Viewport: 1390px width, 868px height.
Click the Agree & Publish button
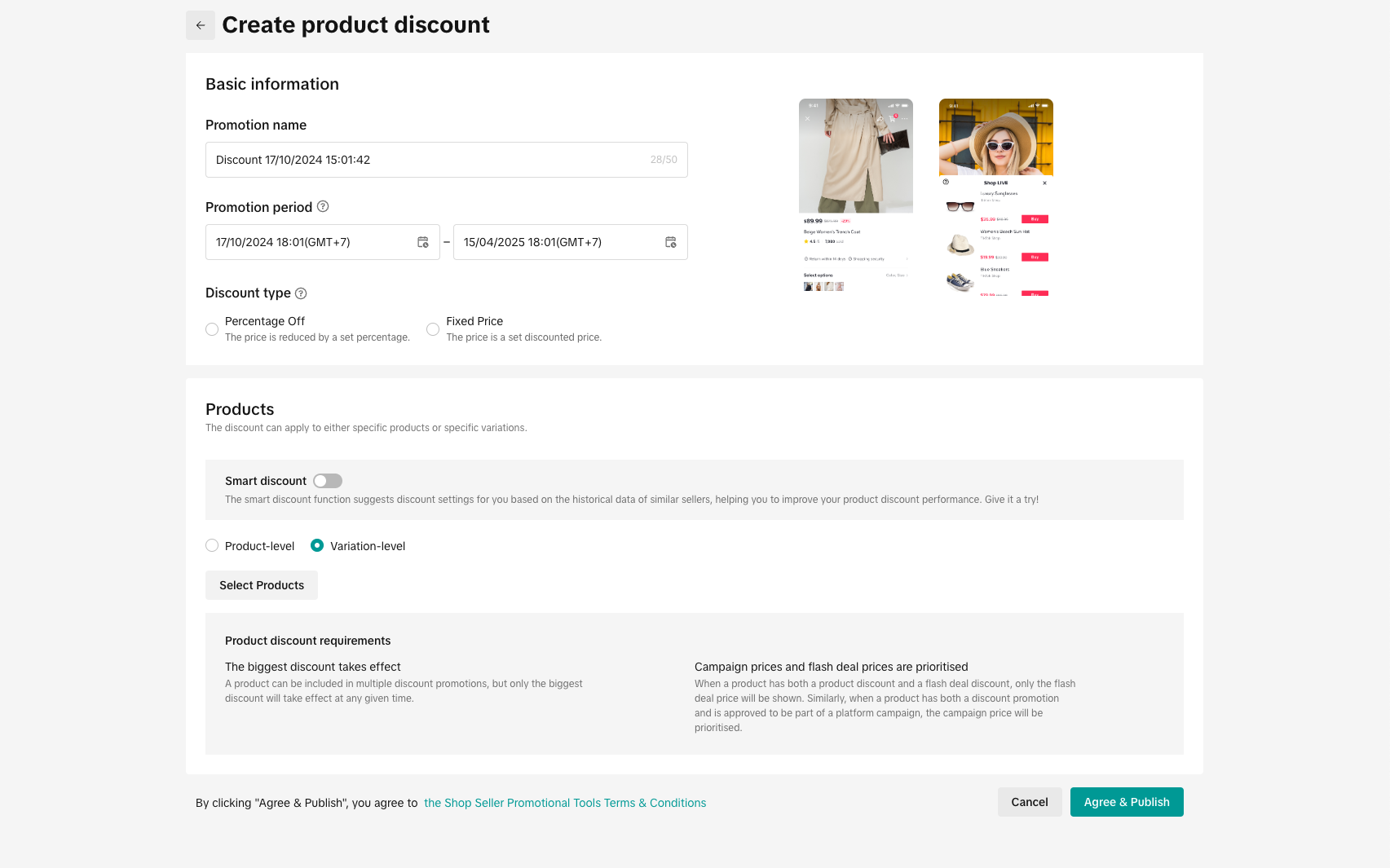[1127, 802]
